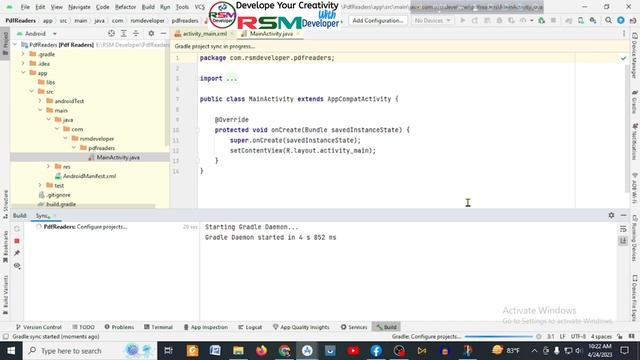Click UTF-8 encoding in status bar
The image size is (640, 360).
pyautogui.click(x=578, y=337)
